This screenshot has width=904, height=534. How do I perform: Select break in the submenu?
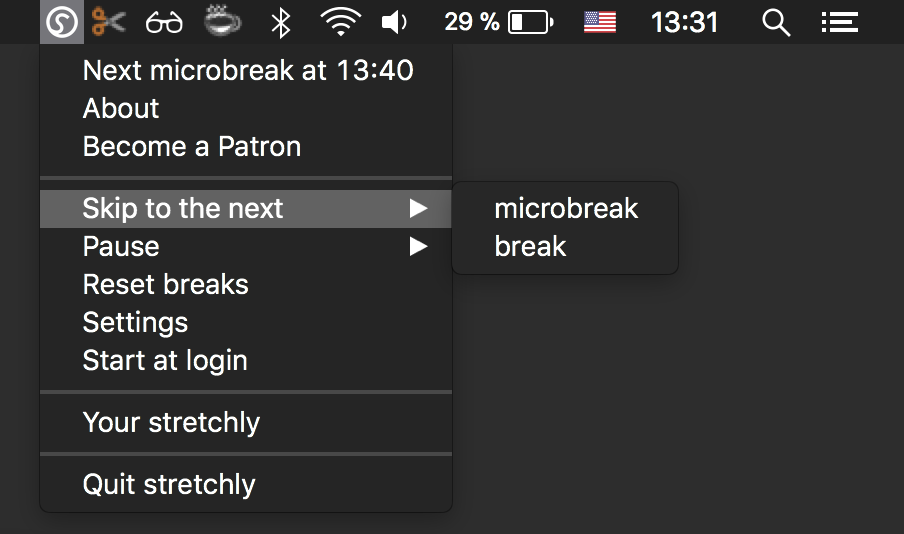[565, 246]
